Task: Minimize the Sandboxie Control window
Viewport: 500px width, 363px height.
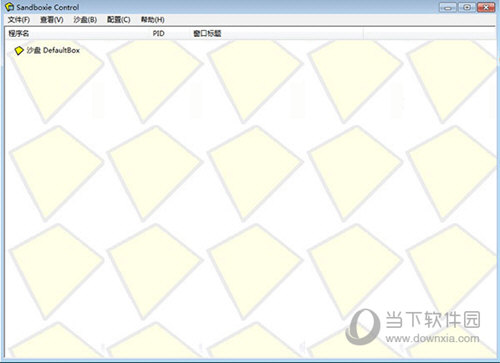Action: [x=447, y=7]
